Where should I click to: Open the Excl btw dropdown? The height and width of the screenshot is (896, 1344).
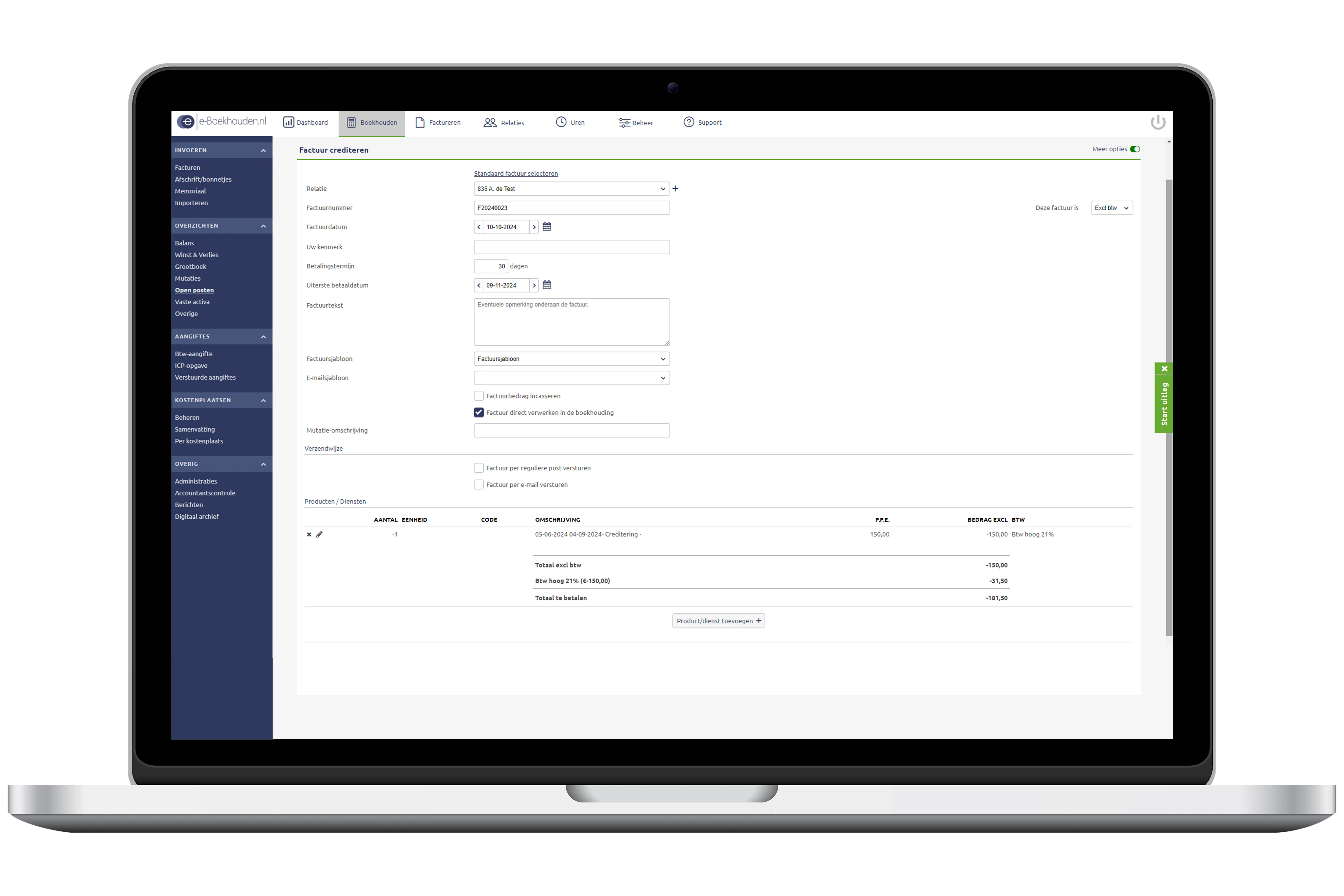[x=1112, y=208]
